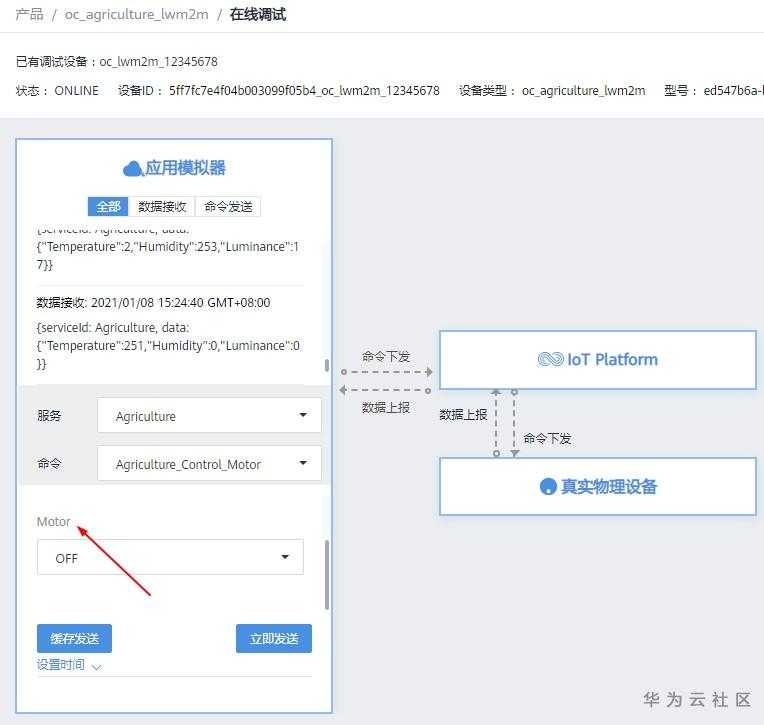Switch to the 命令发送 tab

[x=228, y=207]
